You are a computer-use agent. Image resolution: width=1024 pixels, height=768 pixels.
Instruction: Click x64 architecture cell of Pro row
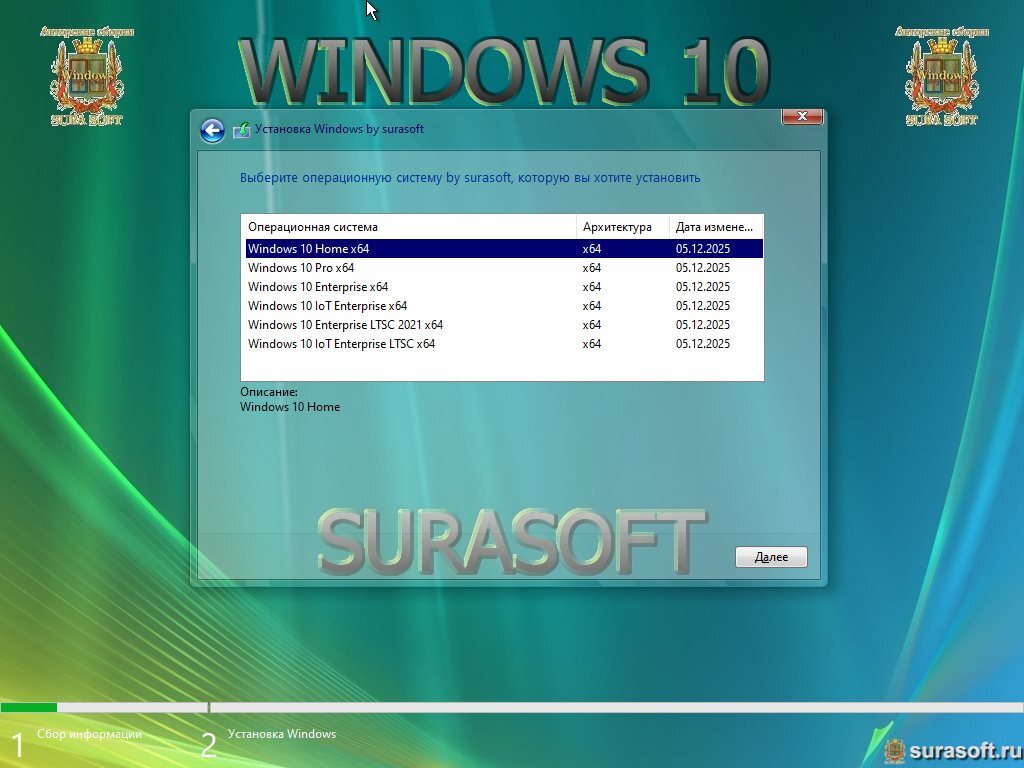(x=592, y=268)
